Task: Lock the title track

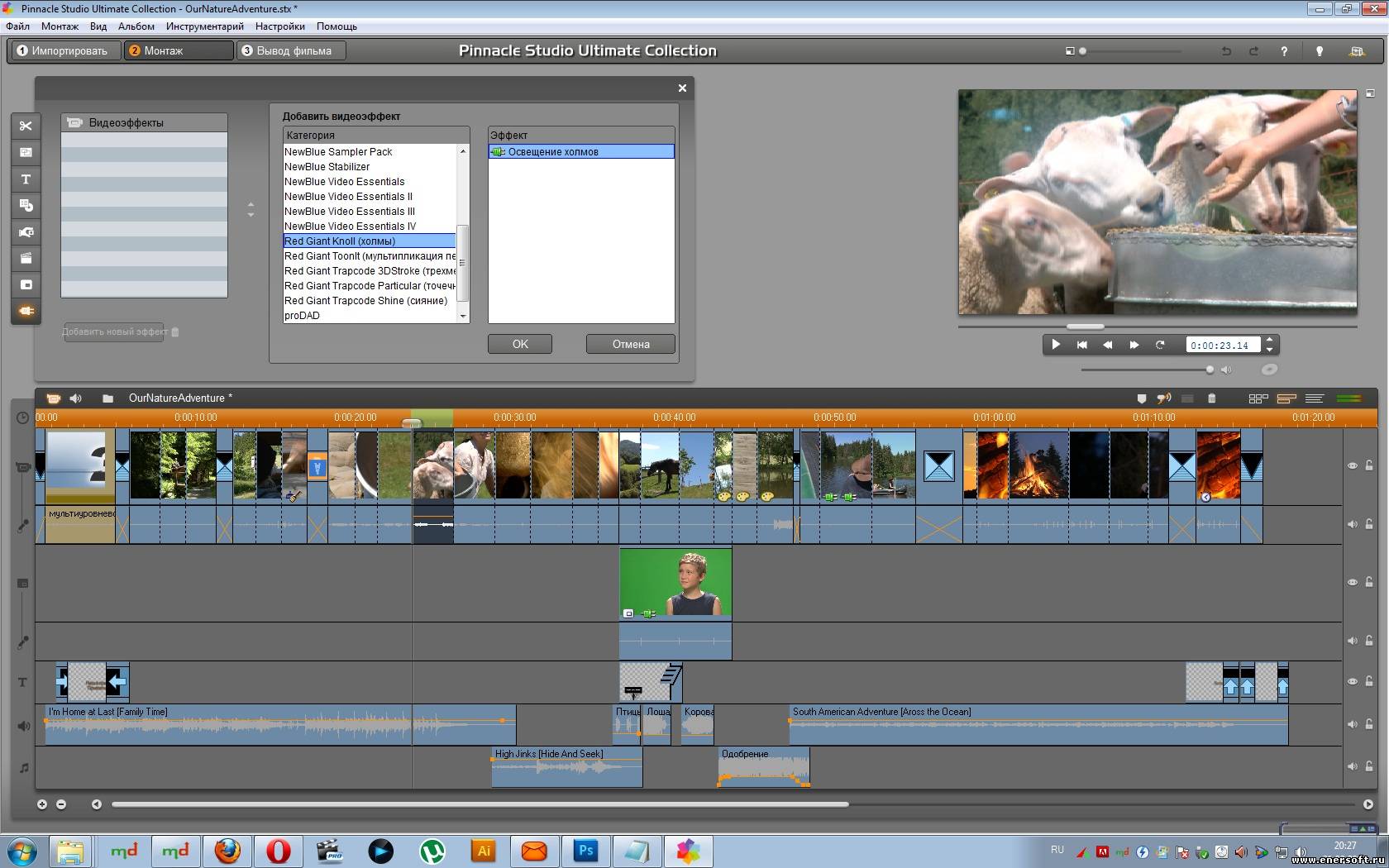Action: pos(1369,681)
